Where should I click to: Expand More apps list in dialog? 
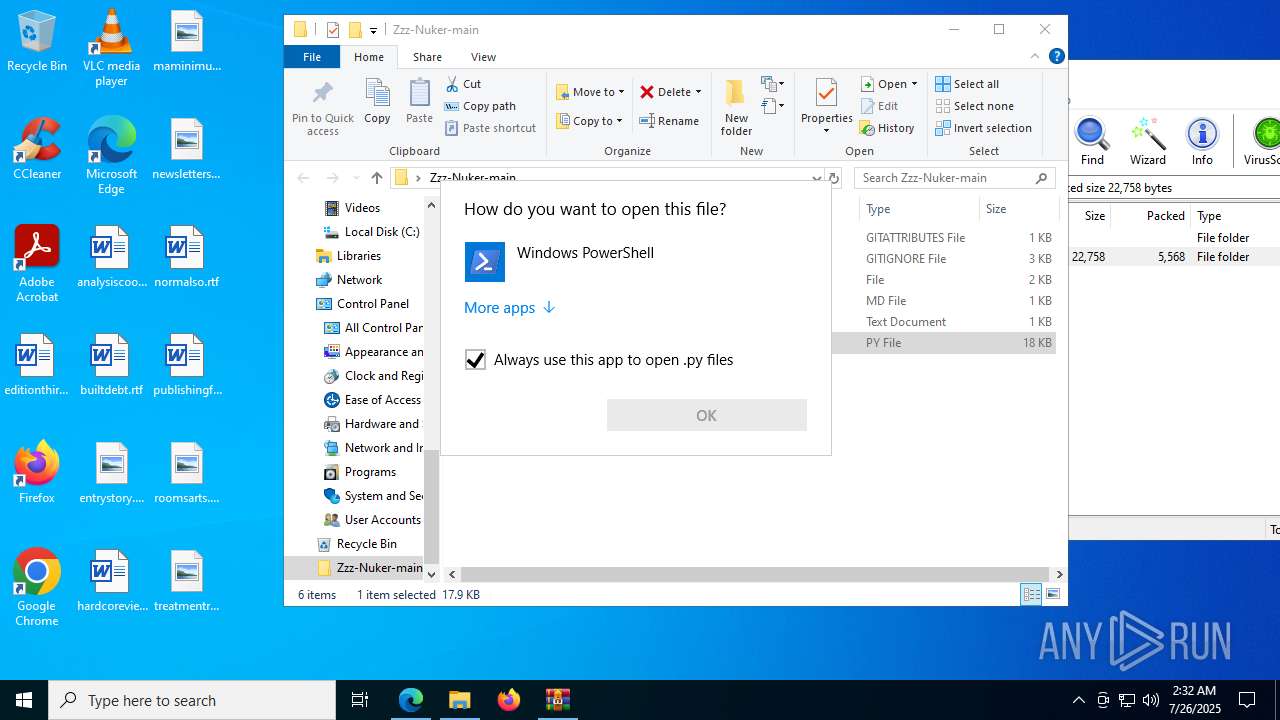[x=510, y=308]
